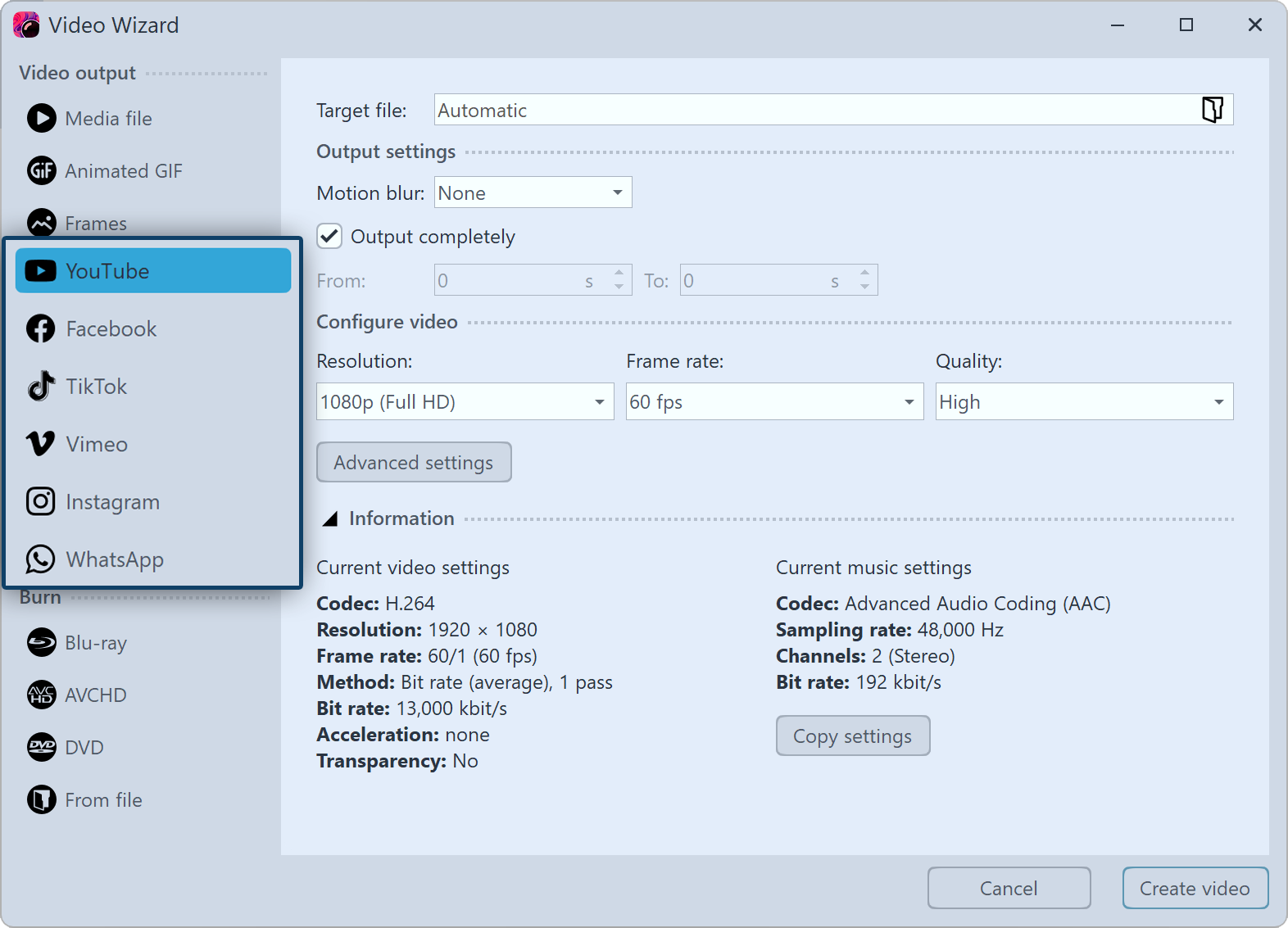The height and width of the screenshot is (928, 1288).
Task: Select the DVD burn option
Action: 84,748
